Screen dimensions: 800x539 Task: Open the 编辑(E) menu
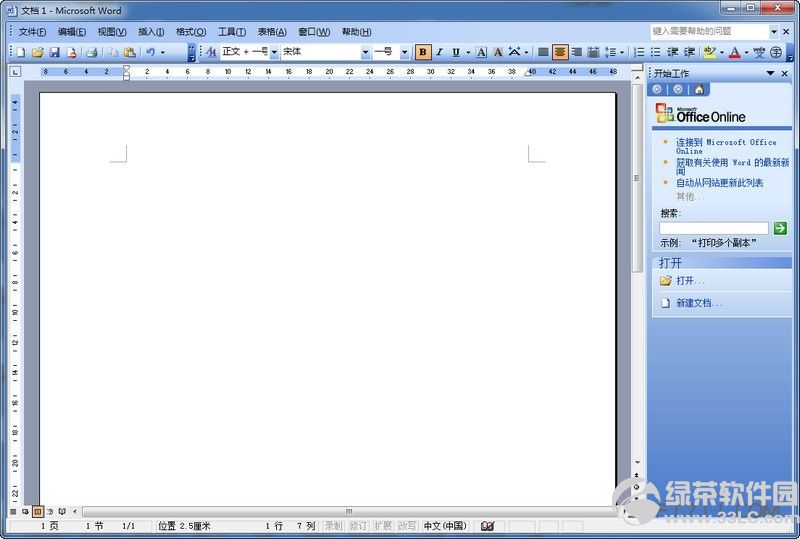[72, 32]
